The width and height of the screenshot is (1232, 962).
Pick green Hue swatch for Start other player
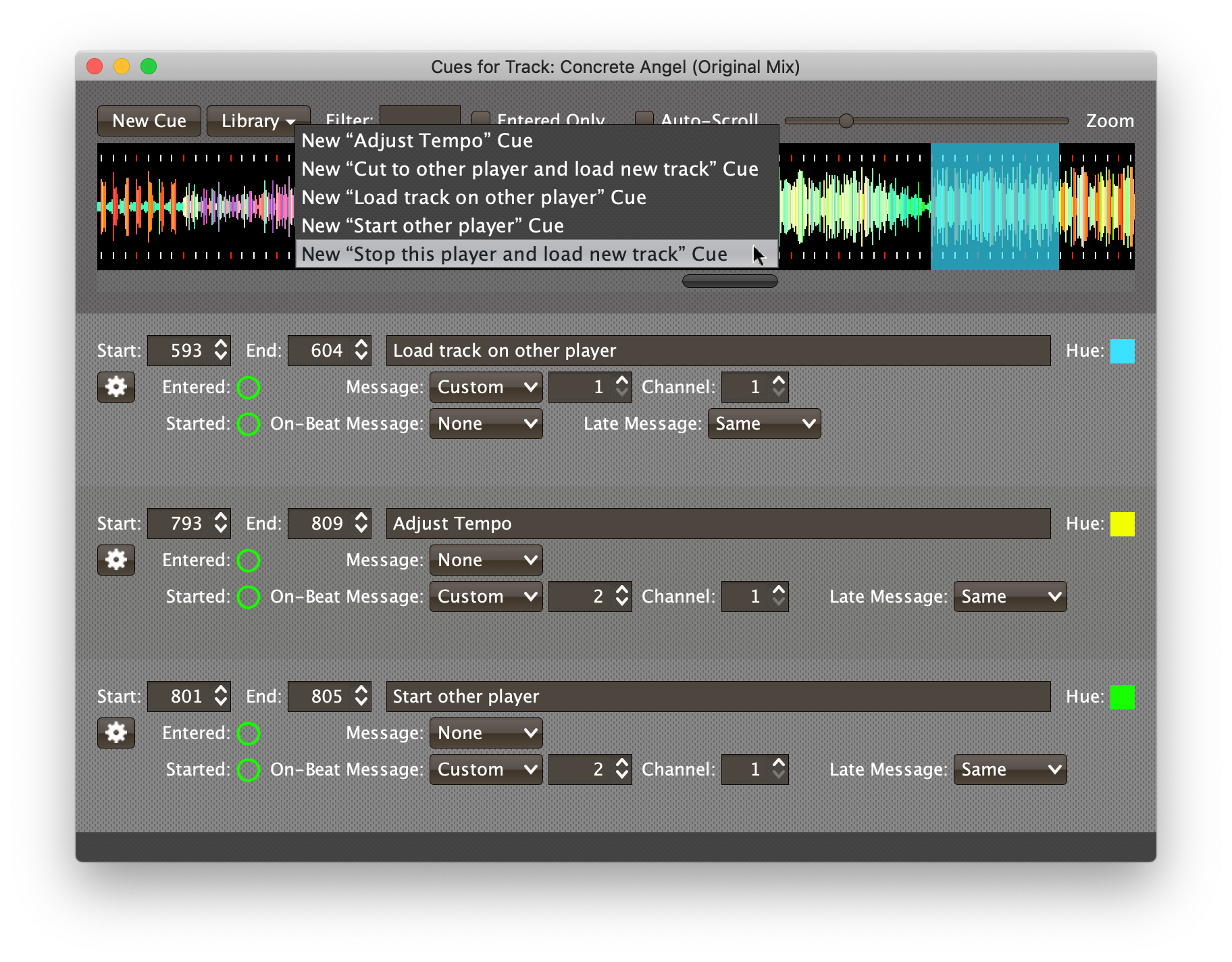(x=1122, y=697)
